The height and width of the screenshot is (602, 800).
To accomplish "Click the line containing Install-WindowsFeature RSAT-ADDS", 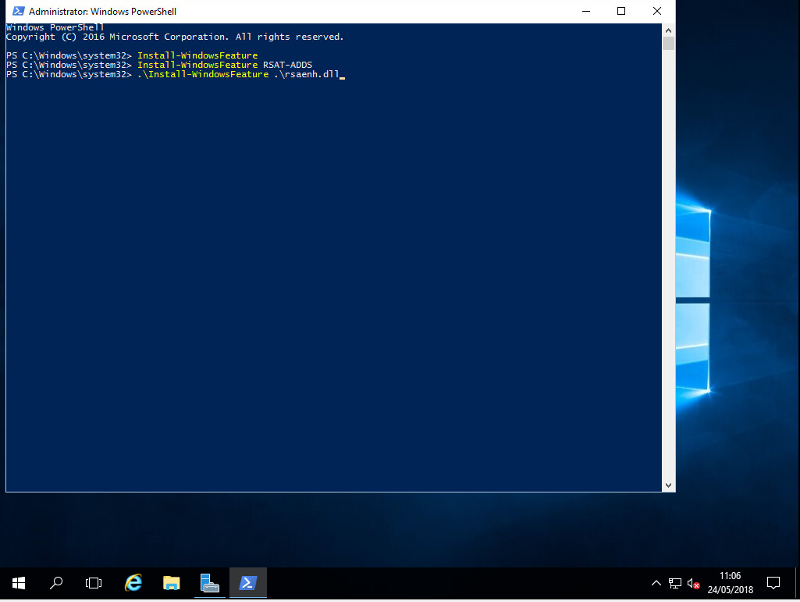I will [x=225, y=65].
